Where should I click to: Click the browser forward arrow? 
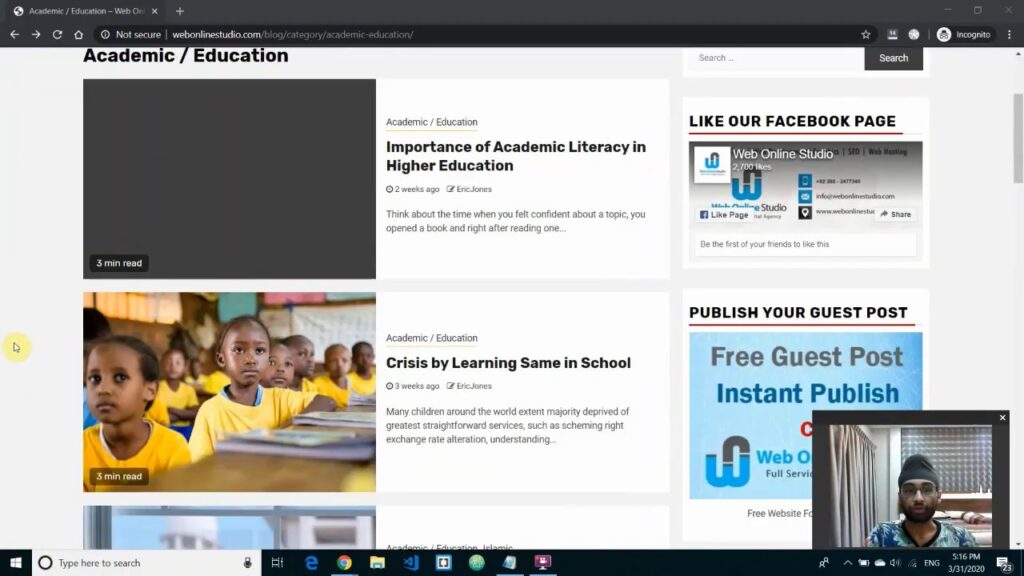tap(36, 35)
